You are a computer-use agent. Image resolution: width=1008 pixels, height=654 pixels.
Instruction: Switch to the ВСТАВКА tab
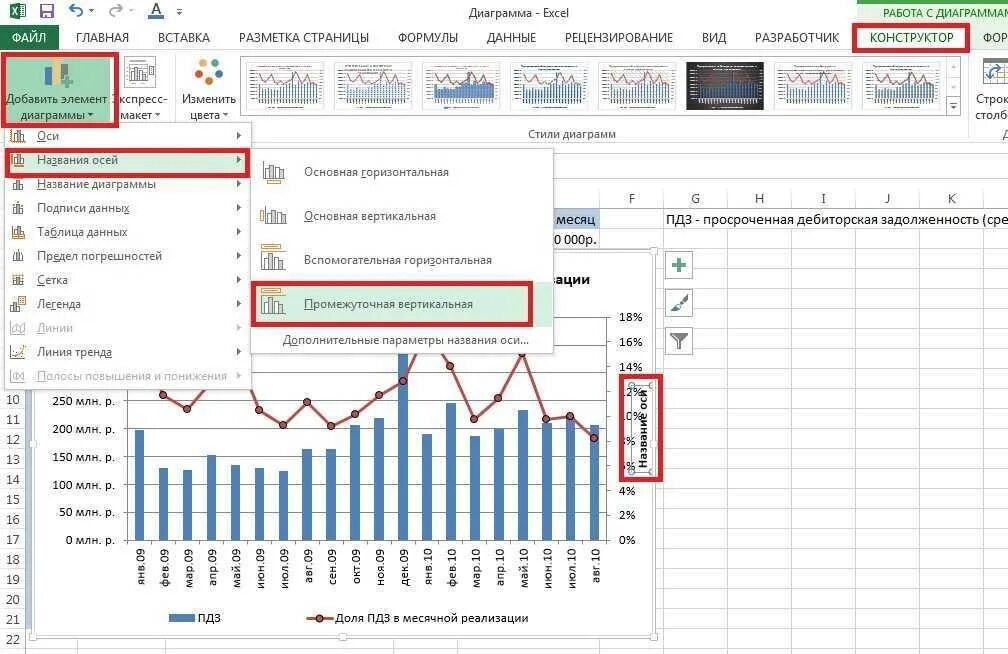[x=184, y=37]
